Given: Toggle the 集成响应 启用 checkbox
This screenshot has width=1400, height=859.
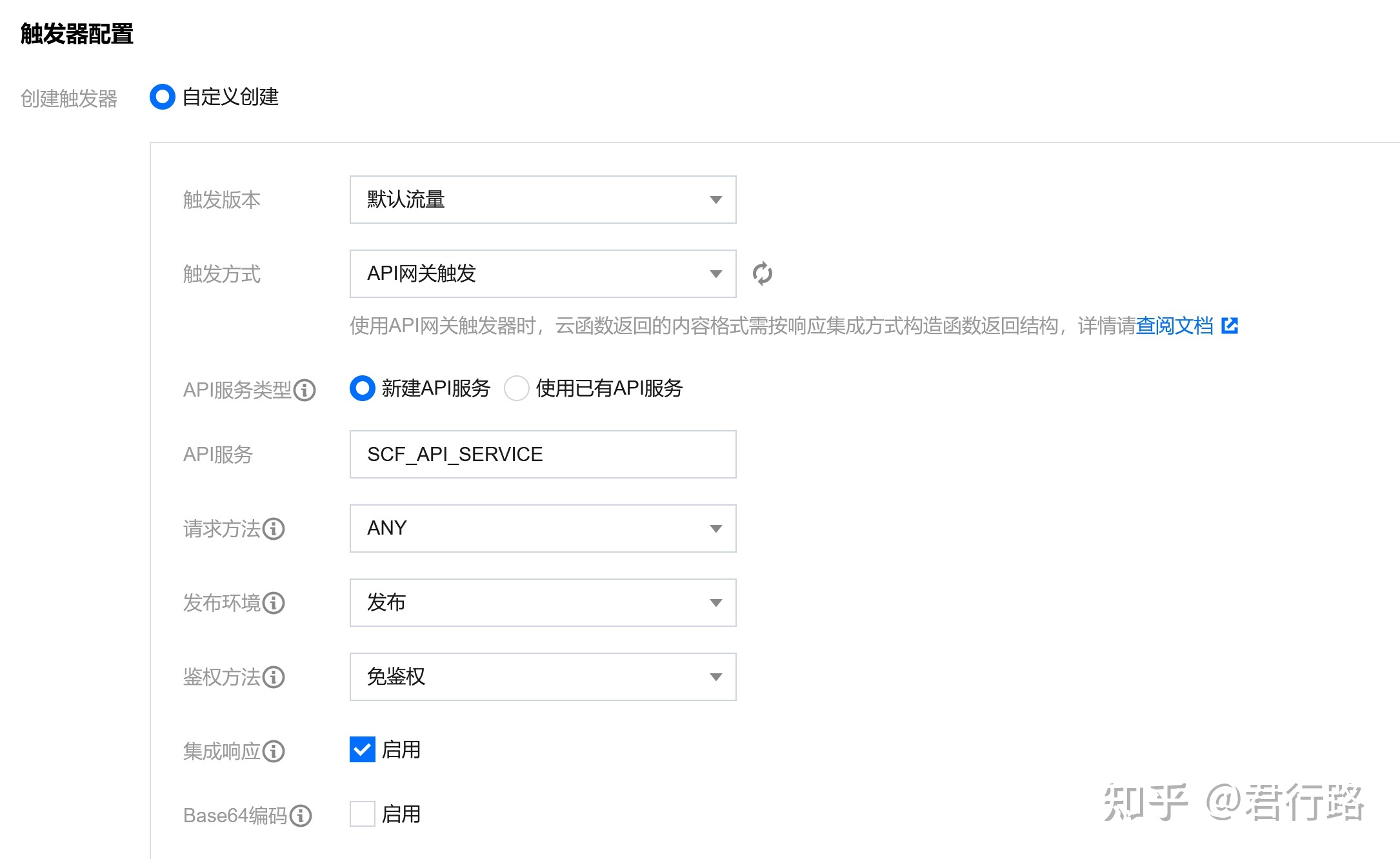Looking at the screenshot, I should [363, 749].
